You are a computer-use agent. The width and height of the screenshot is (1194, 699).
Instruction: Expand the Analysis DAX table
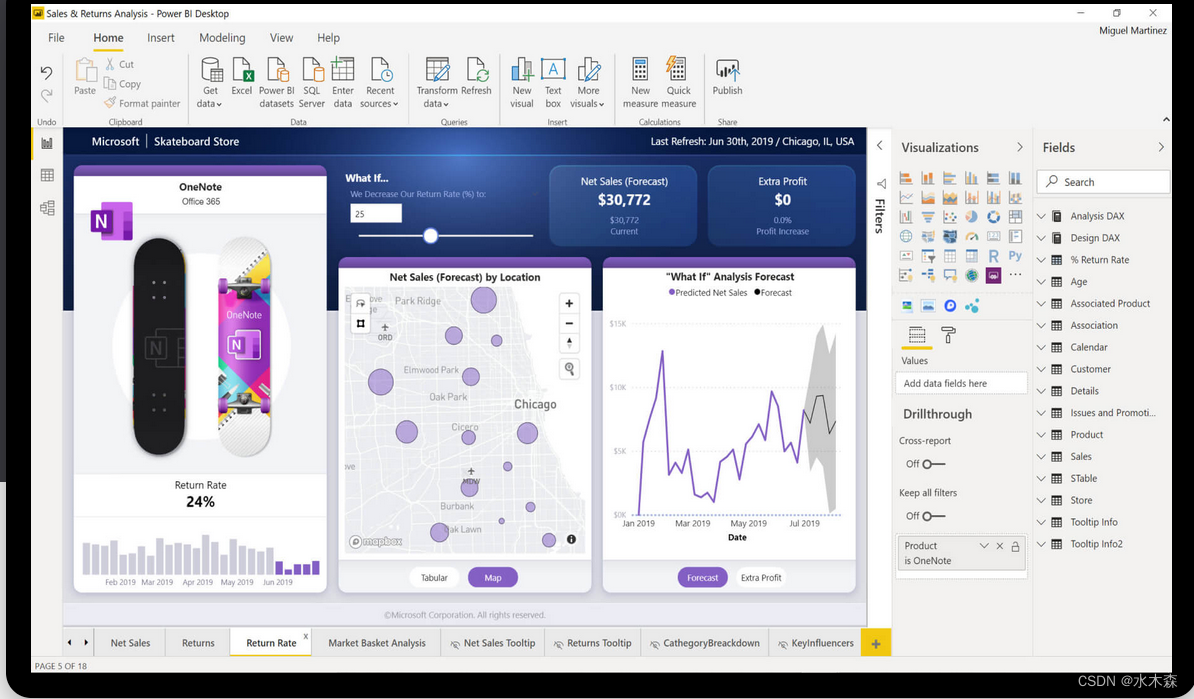[1041, 216]
